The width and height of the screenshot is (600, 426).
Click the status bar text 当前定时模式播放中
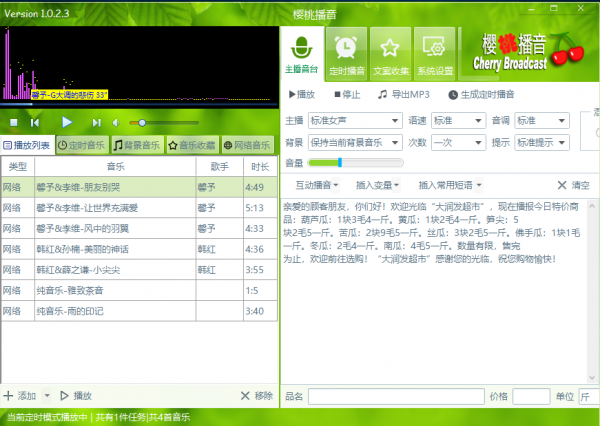[47, 417]
